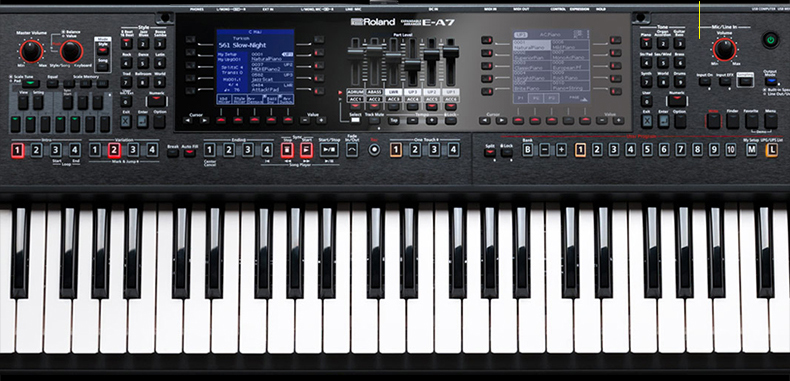
Task: Decrease tempo with the Tempo minus button
Action: 413,120
